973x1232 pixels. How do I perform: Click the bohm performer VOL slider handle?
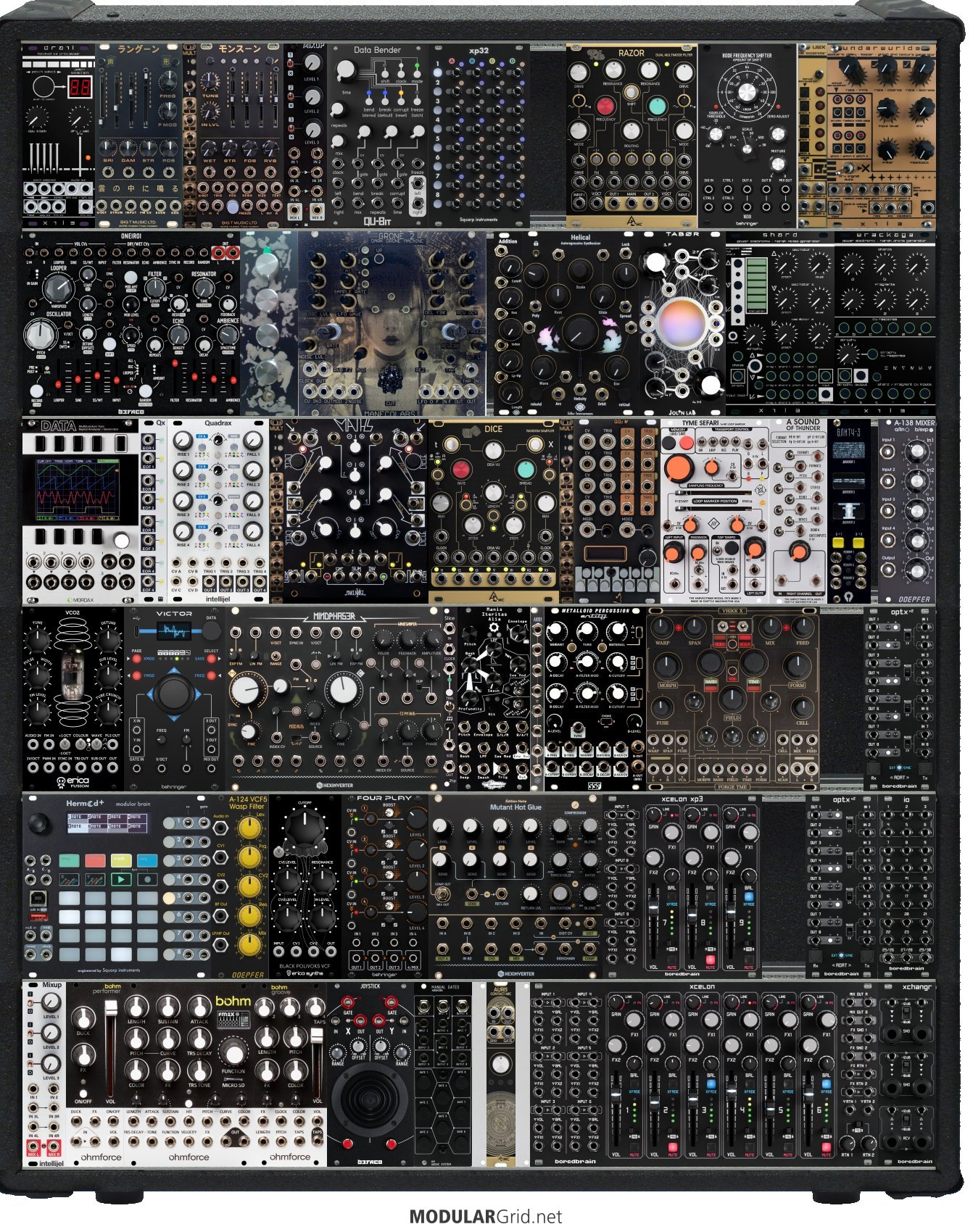click(x=111, y=1008)
